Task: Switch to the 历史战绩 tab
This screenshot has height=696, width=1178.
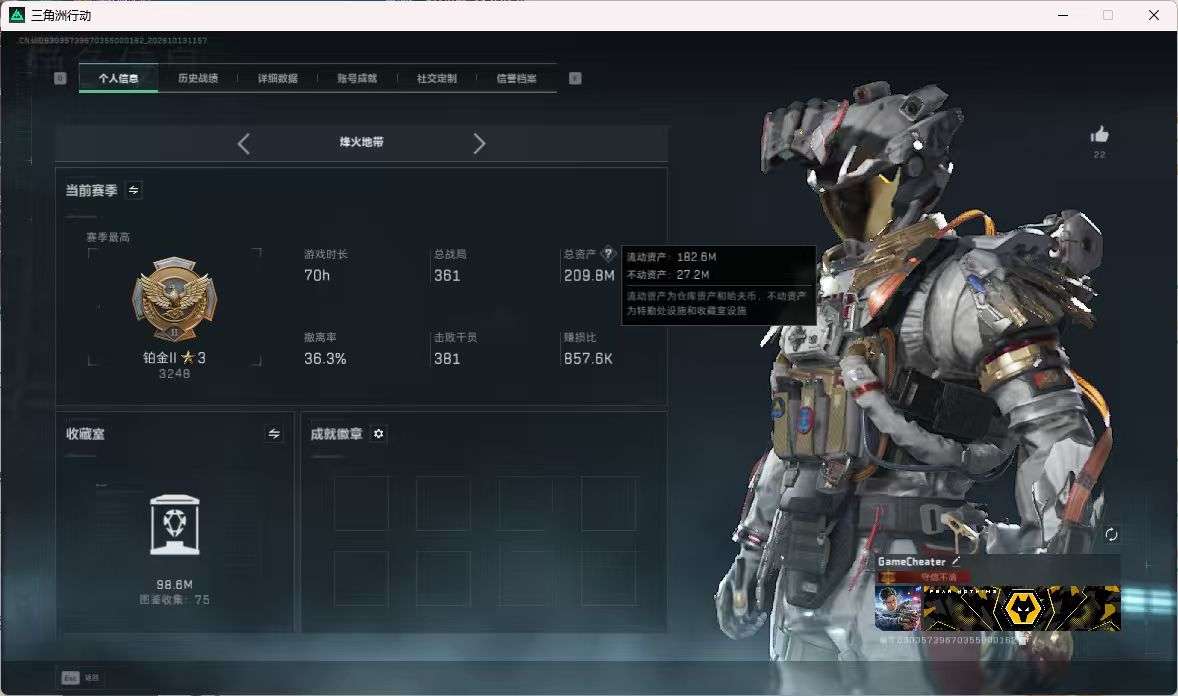Action: 198,78
